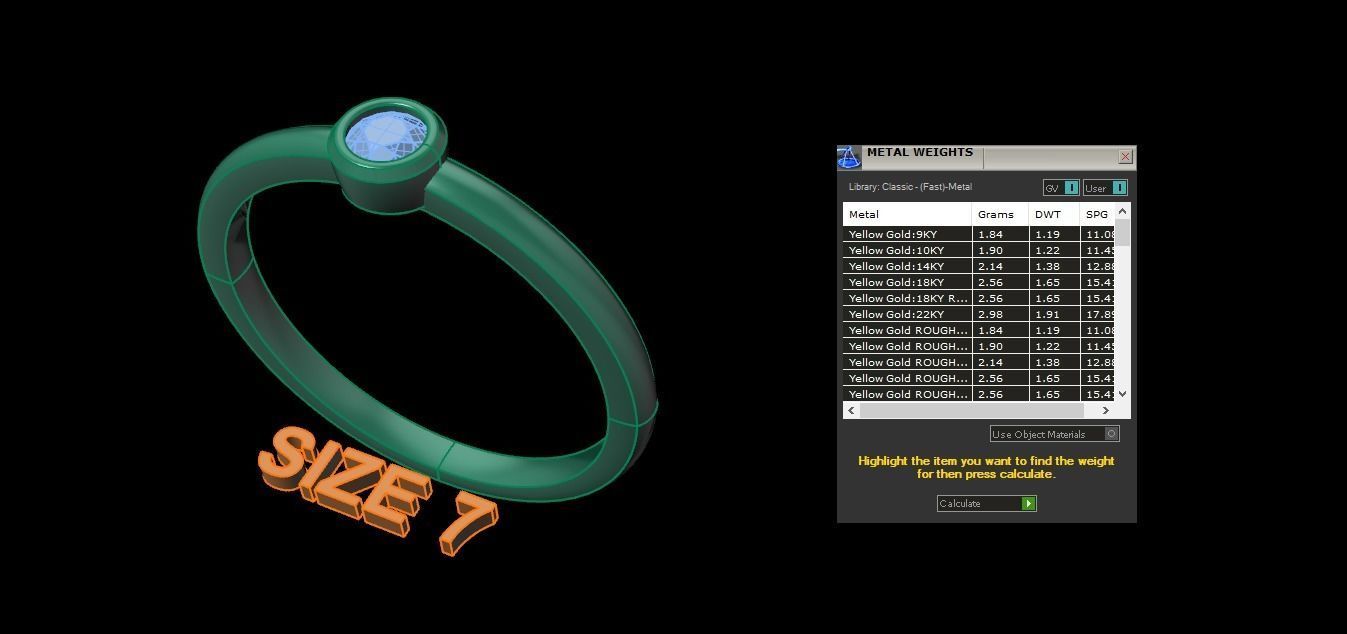Select the Yellow Gold:18KY row

979,282
